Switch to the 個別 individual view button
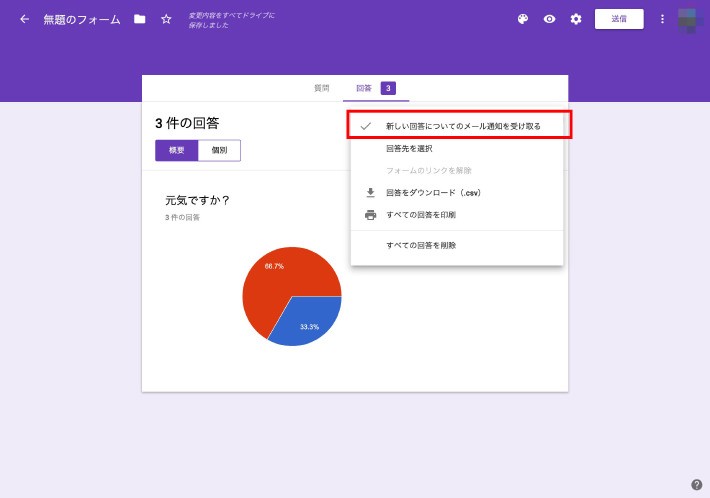Viewport: 710px width, 498px height. (x=219, y=150)
